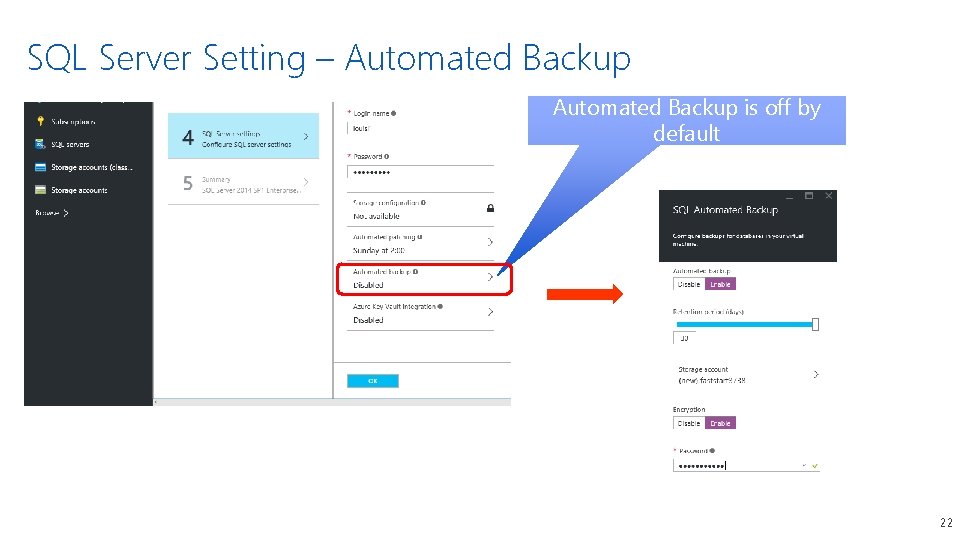Image resolution: width=960 pixels, height=540 pixels.
Task: Click the 'SQL Automated Backup' blade title
Action: pyautogui.click(x=725, y=209)
